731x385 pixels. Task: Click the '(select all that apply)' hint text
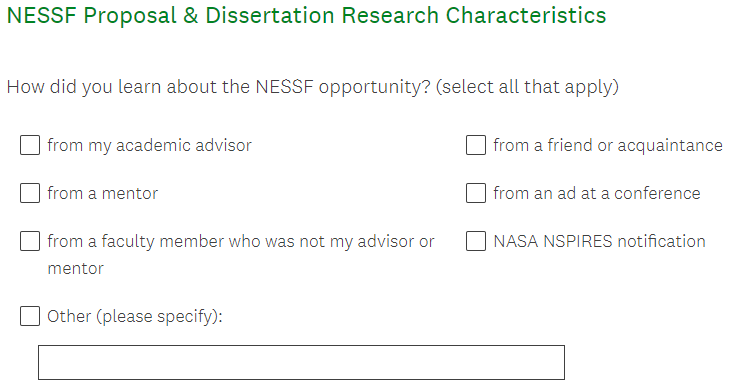pyautogui.click(x=527, y=87)
